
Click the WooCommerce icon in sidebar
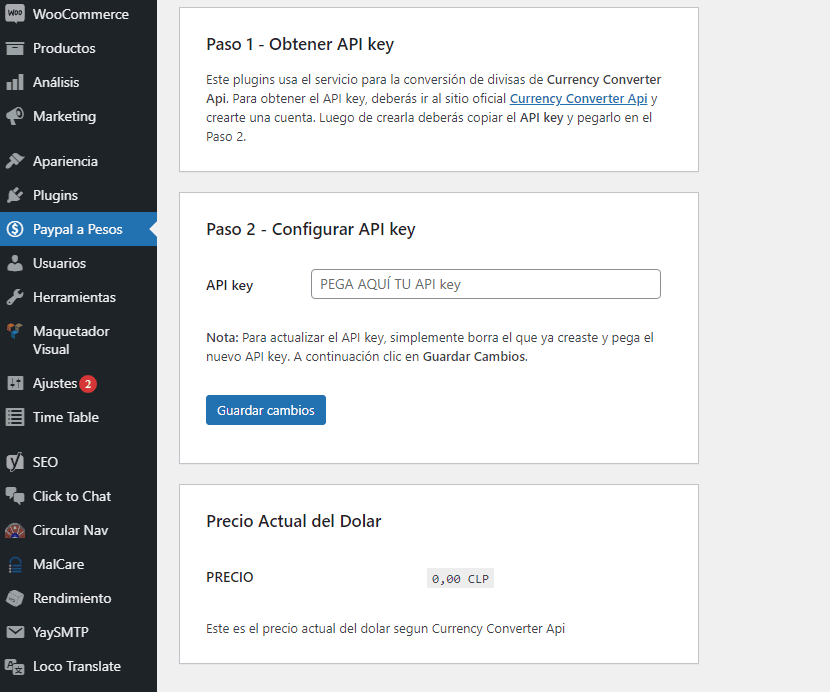(15, 14)
